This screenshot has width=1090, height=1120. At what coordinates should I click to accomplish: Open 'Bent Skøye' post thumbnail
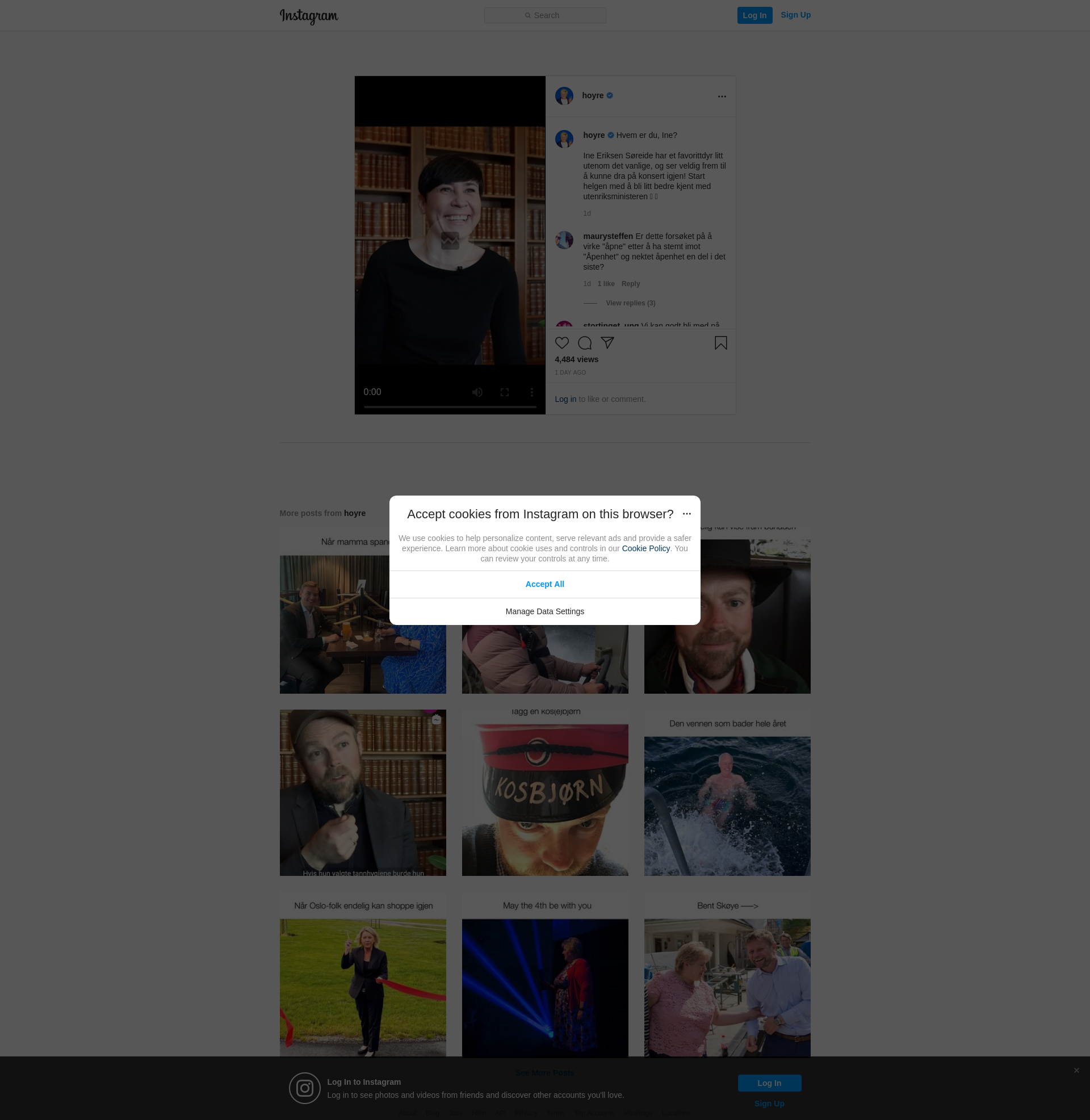(x=727, y=975)
